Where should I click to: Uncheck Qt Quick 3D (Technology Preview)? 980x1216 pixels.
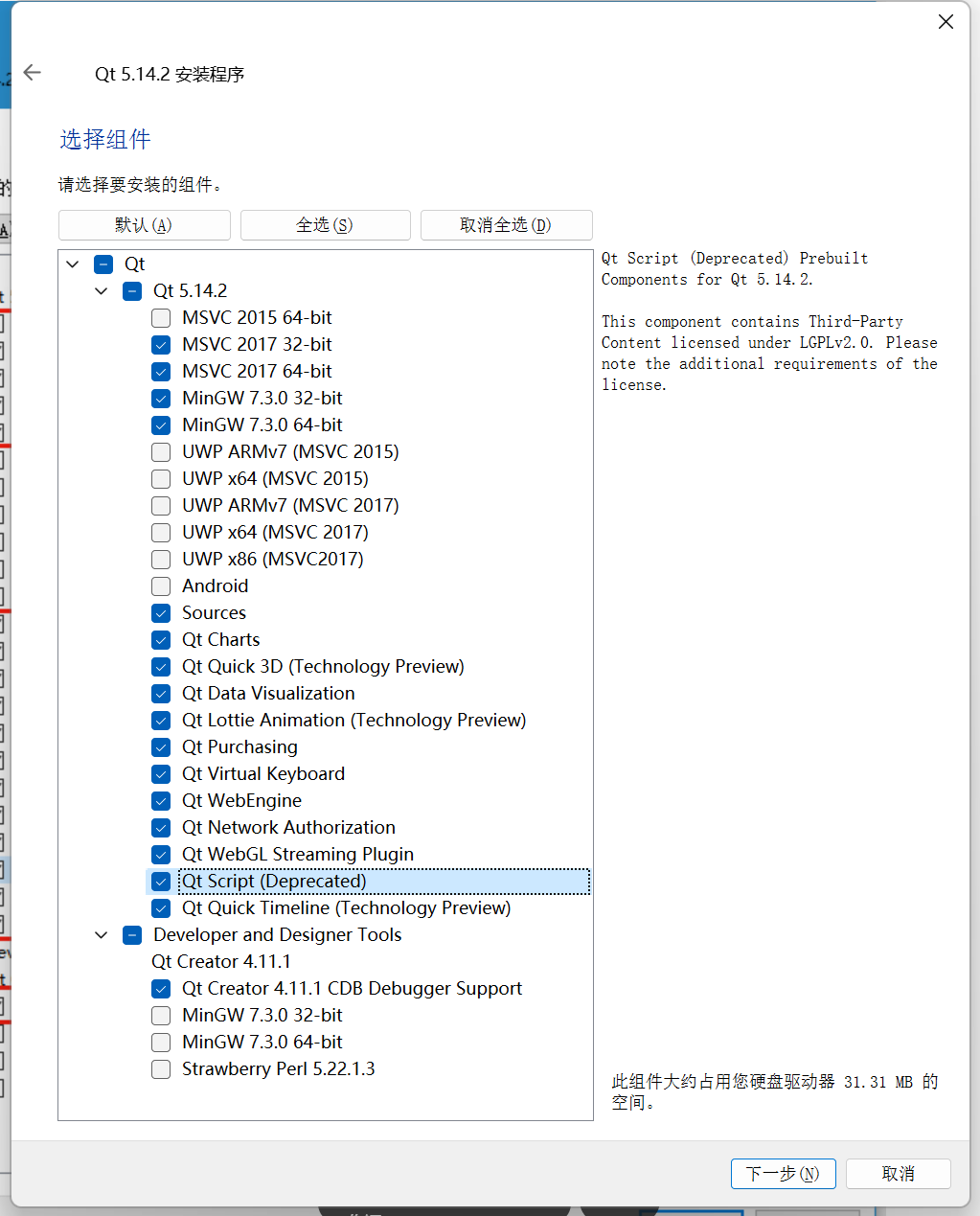coord(161,666)
